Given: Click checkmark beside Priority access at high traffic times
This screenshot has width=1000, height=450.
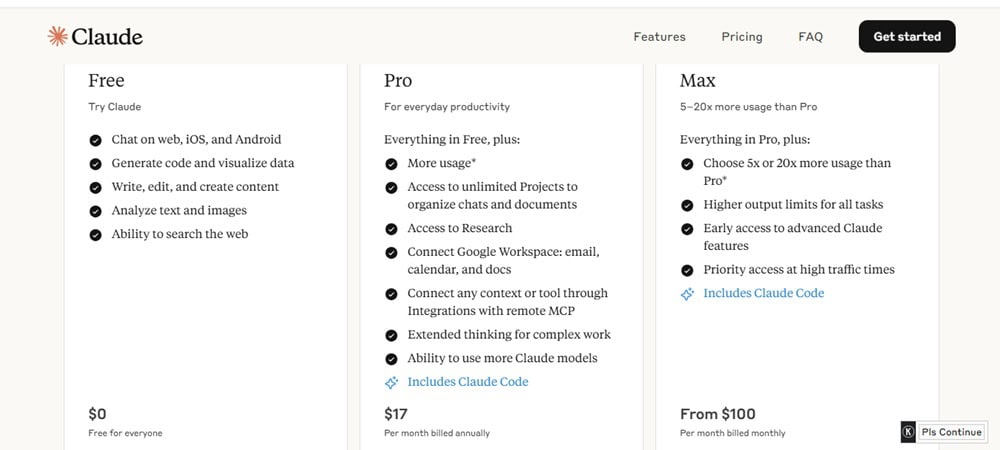Looking at the screenshot, I should (x=687, y=270).
